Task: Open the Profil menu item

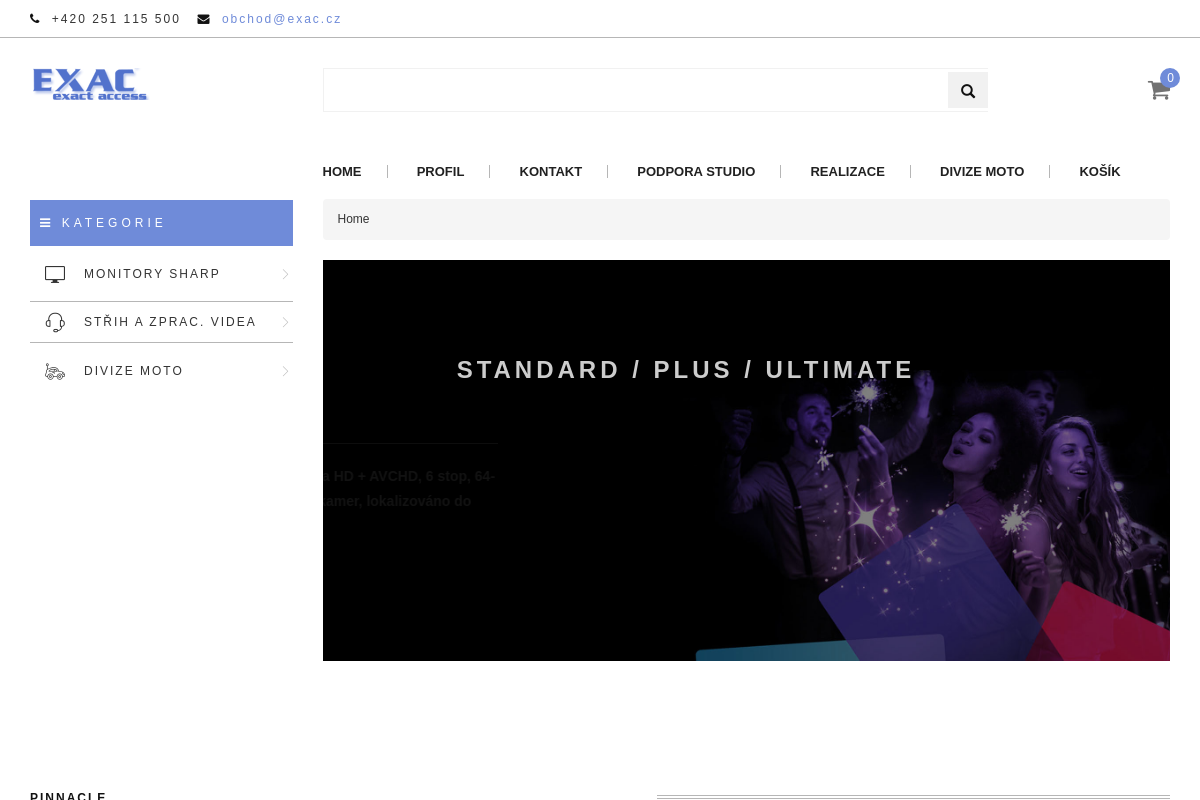Action: click(440, 172)
